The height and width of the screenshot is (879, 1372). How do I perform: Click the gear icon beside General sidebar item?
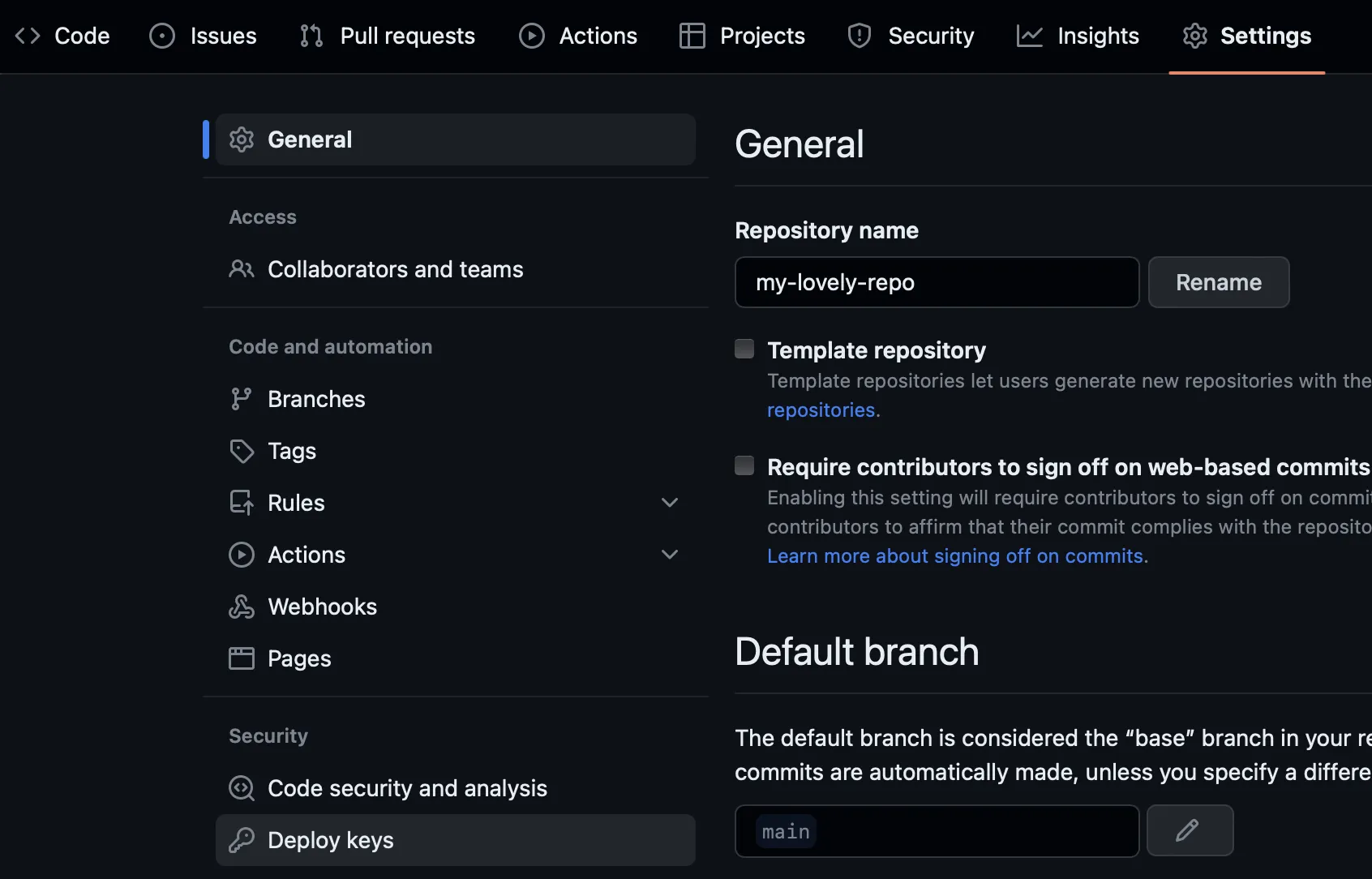coord(242,139)
